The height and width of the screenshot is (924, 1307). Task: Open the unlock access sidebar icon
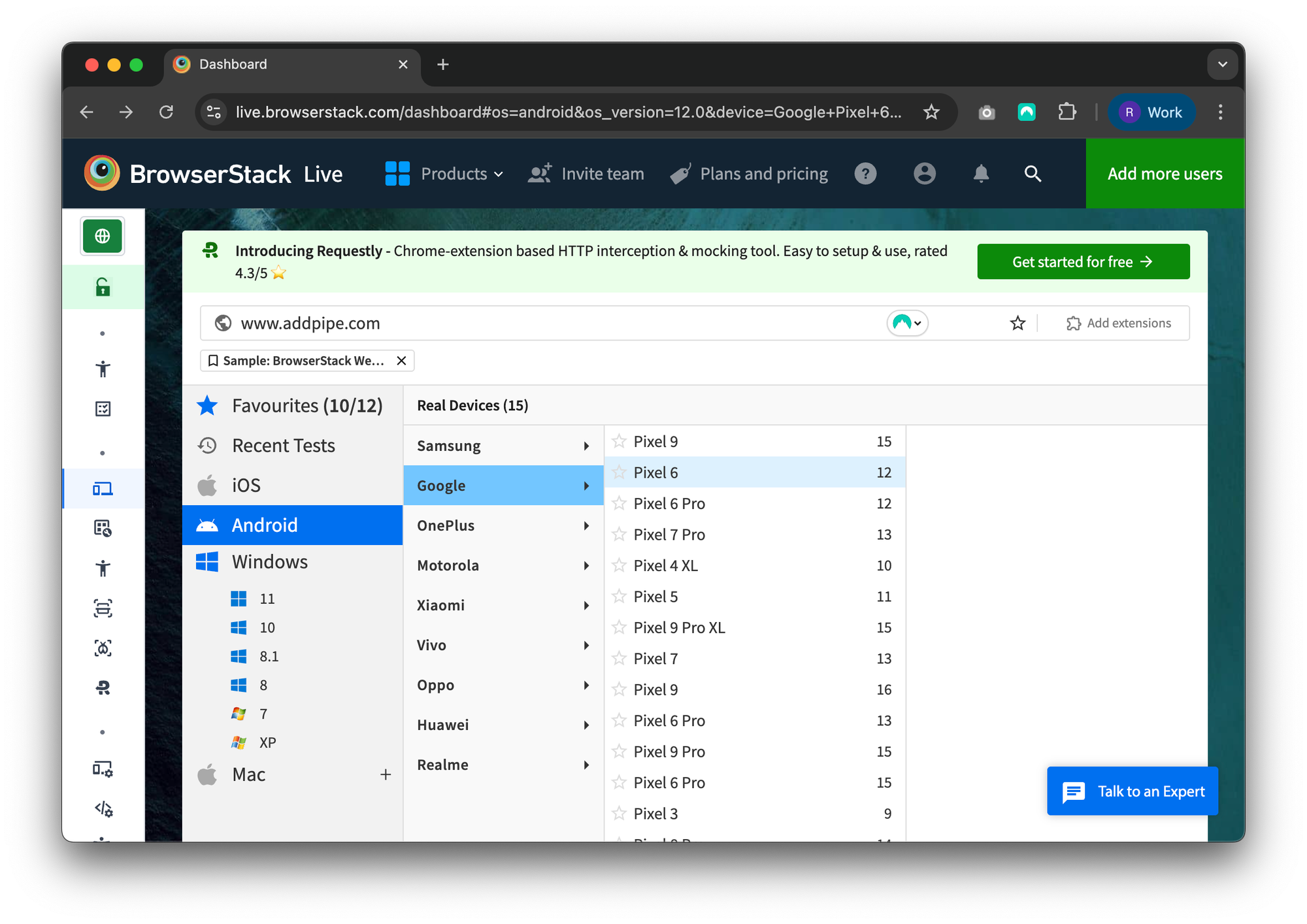(103, 287)
